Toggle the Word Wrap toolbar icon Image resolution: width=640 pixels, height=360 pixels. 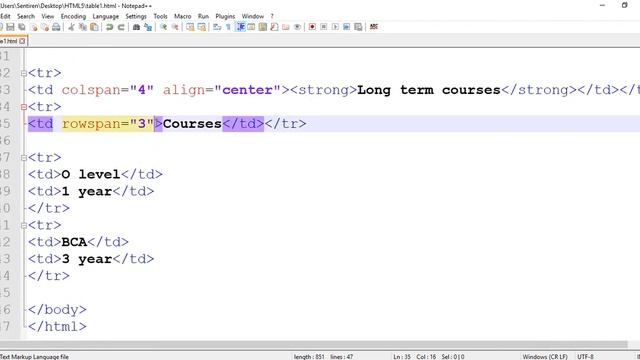[x=217, y=27]
